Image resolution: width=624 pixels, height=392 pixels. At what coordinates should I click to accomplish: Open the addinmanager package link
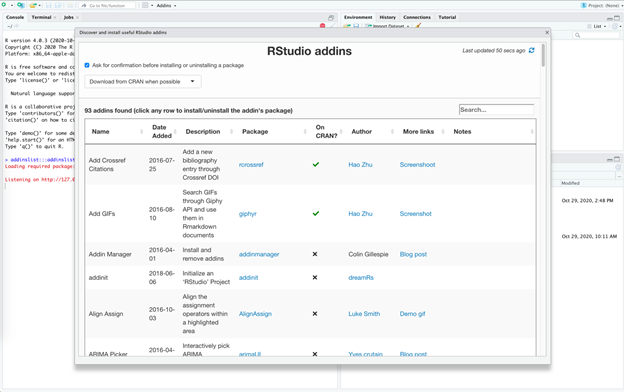pyautogui.click(x=259, y=254)
